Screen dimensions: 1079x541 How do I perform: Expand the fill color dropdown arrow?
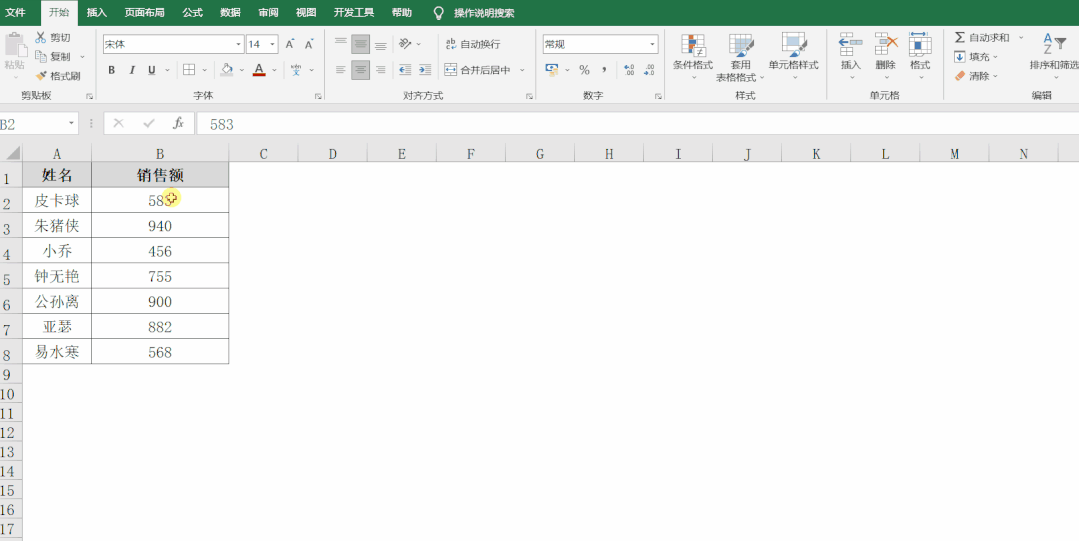click(x=242, y=70)
